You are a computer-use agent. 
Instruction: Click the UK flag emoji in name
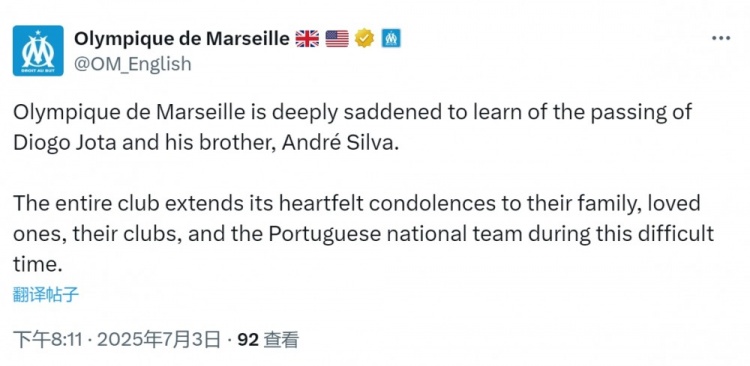(x=307, y=38)
